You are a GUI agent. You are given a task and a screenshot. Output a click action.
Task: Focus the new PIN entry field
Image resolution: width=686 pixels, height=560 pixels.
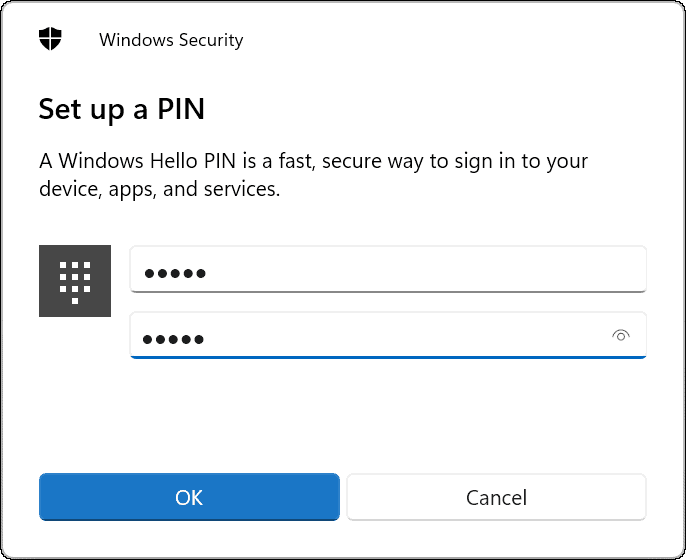pos(388,270)
